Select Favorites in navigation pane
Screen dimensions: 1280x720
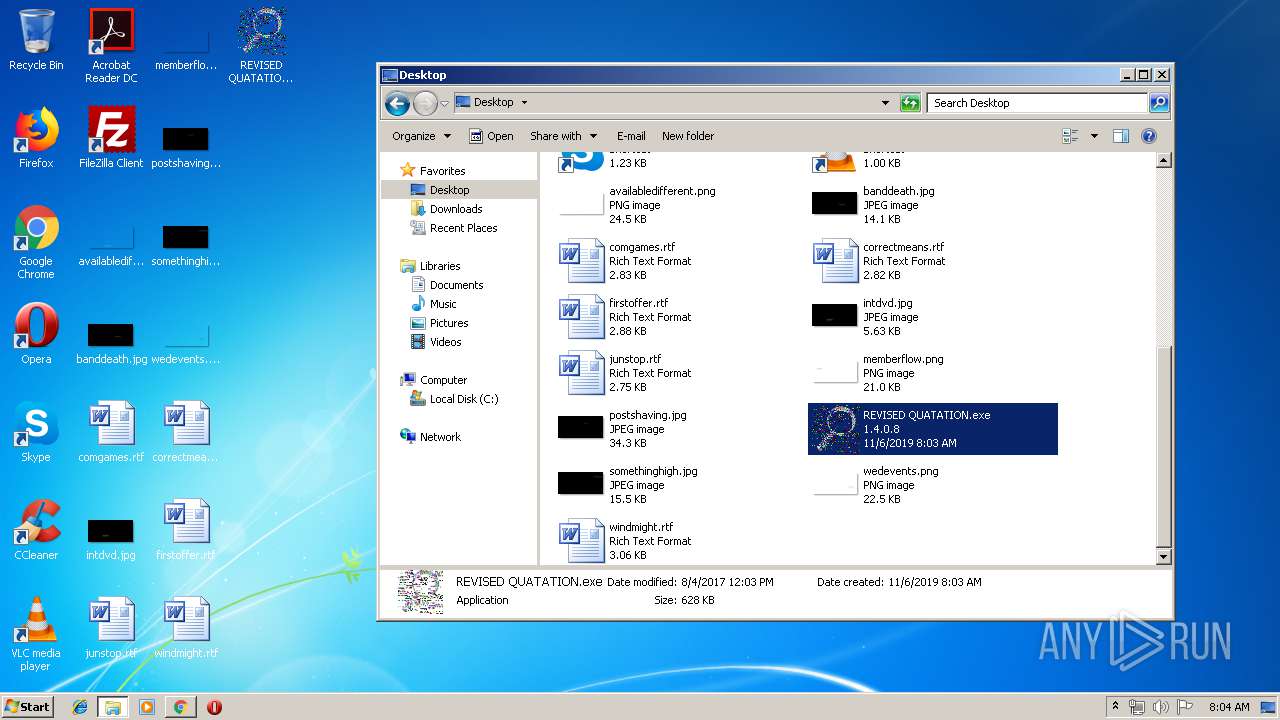coord(442,171)
